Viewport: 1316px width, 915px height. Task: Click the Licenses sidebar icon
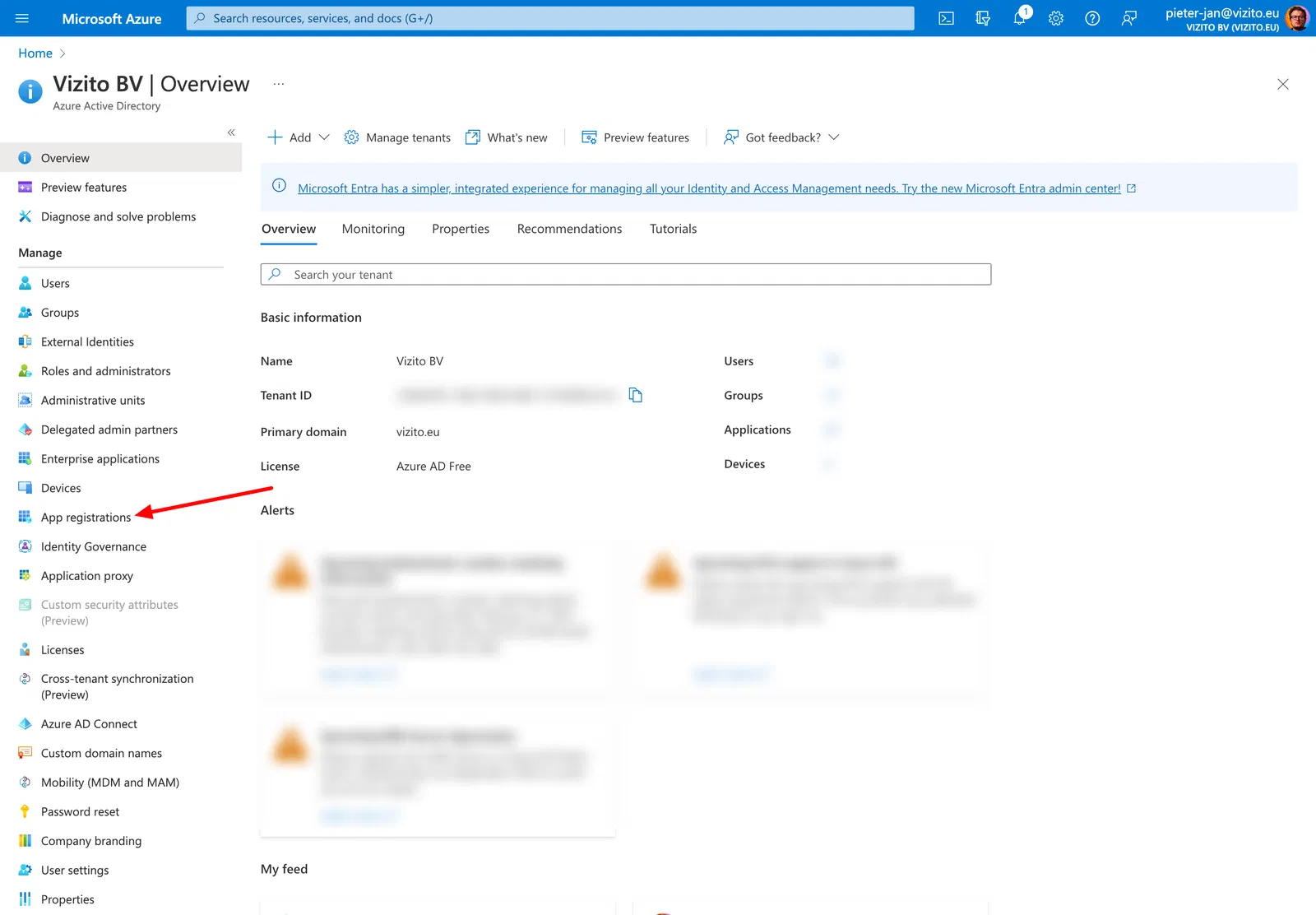coord(25,650)
